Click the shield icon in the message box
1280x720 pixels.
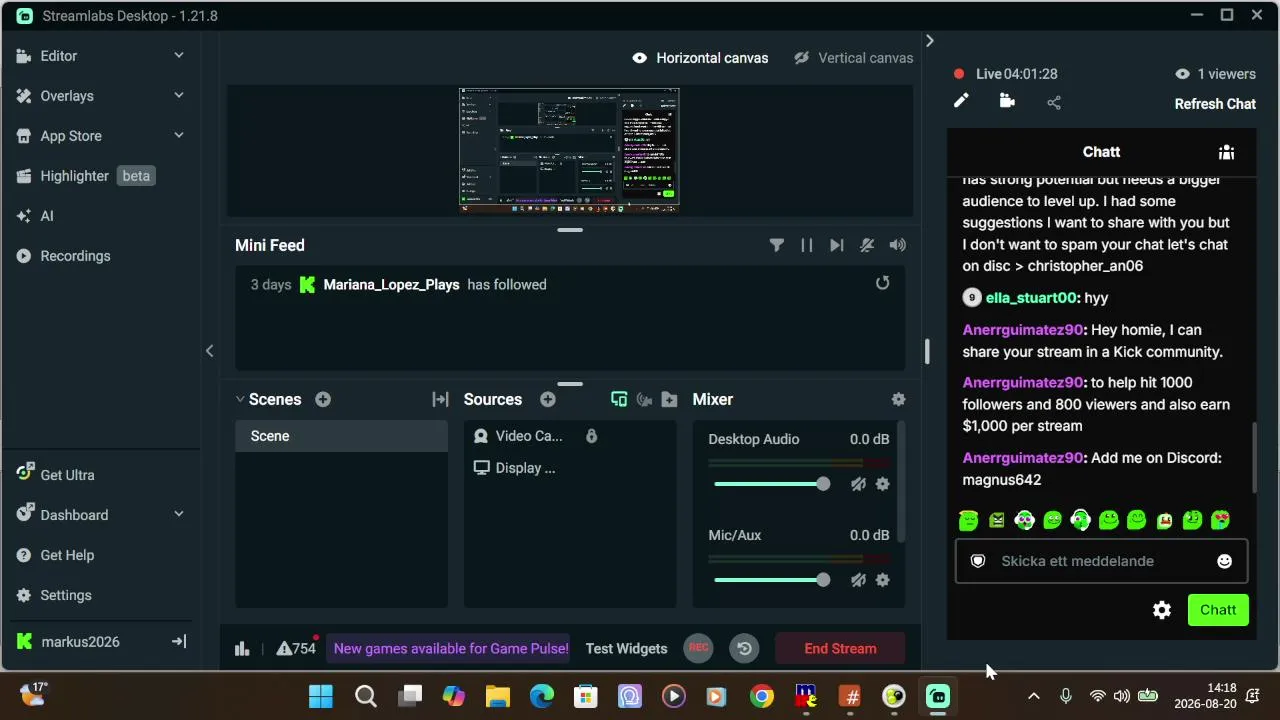point(978,561)
